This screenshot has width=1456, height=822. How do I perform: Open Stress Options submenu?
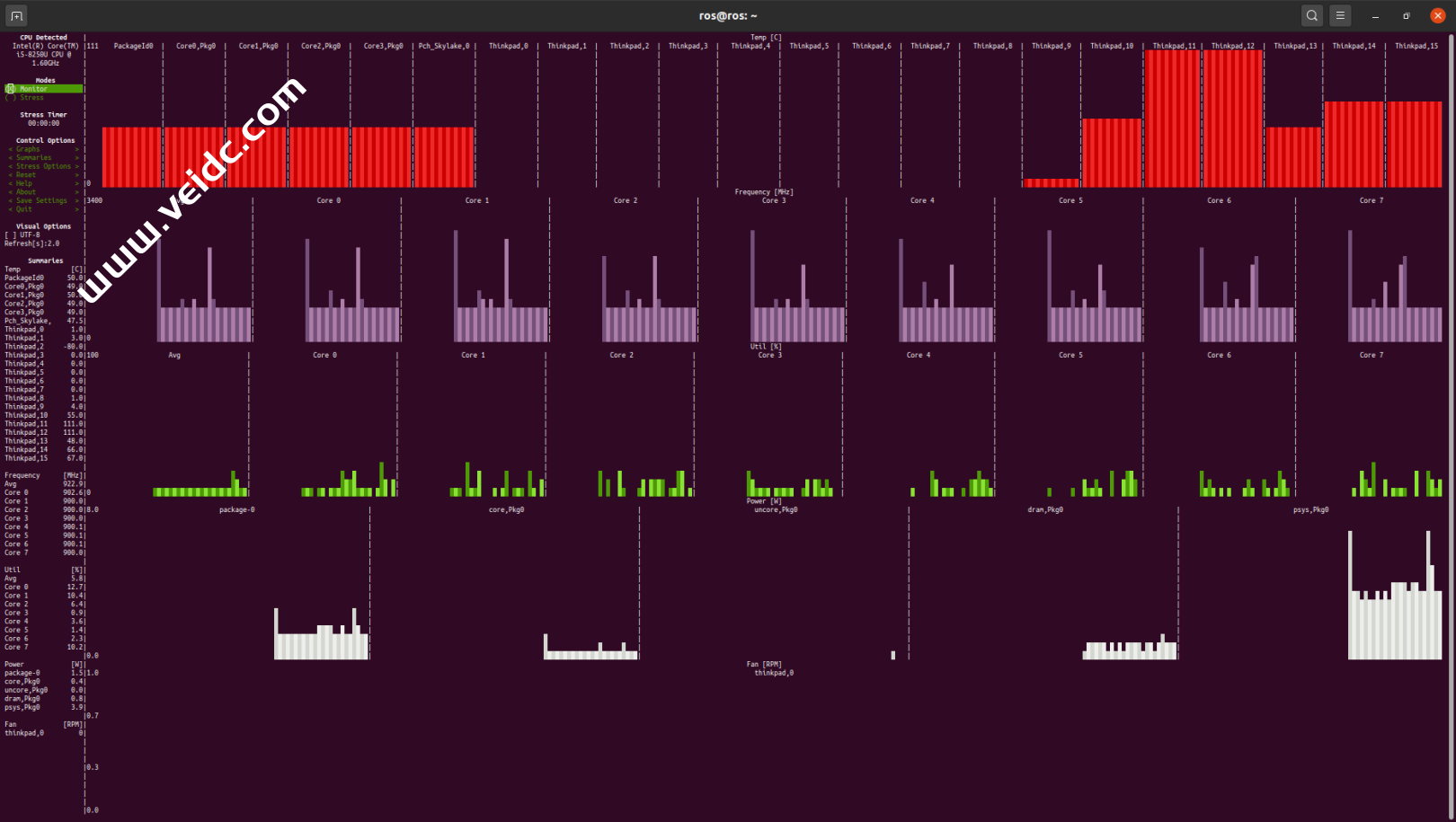pos(43,166)
